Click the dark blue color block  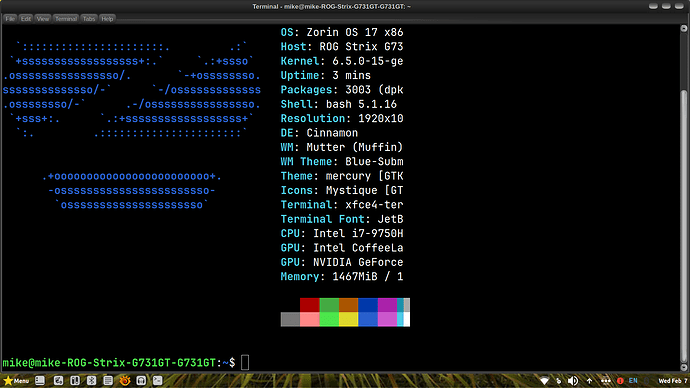[x=368, y=305]
